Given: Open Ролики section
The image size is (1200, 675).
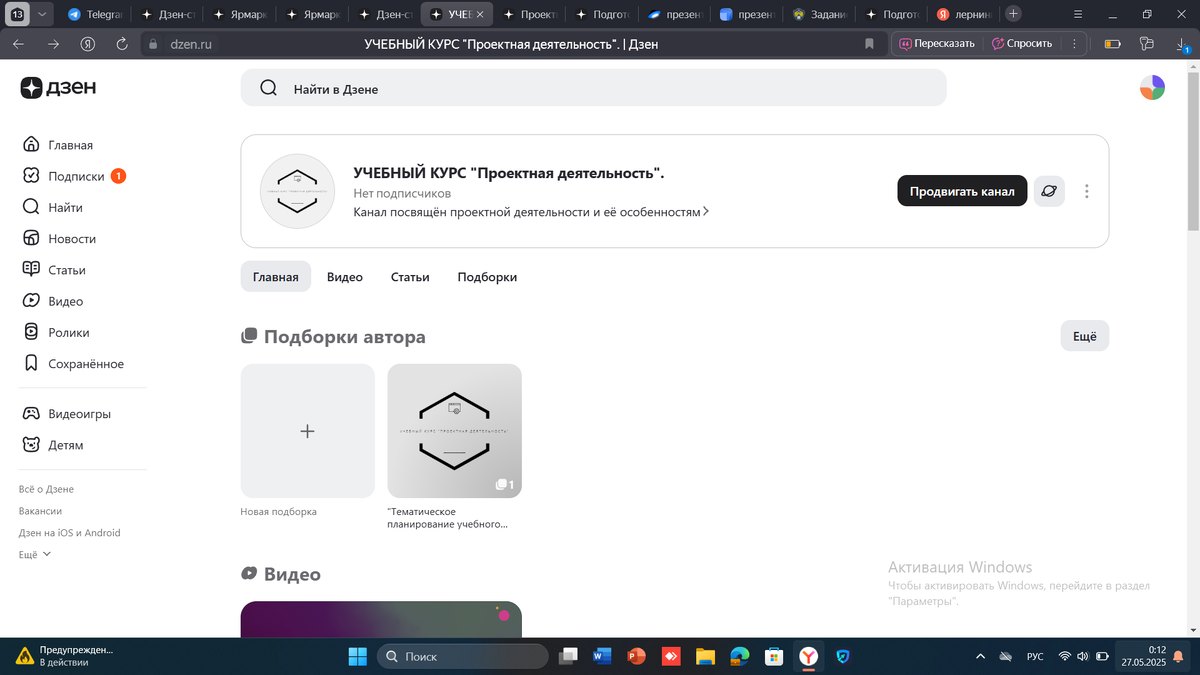Looking at the screenshot, I should 56,332.
